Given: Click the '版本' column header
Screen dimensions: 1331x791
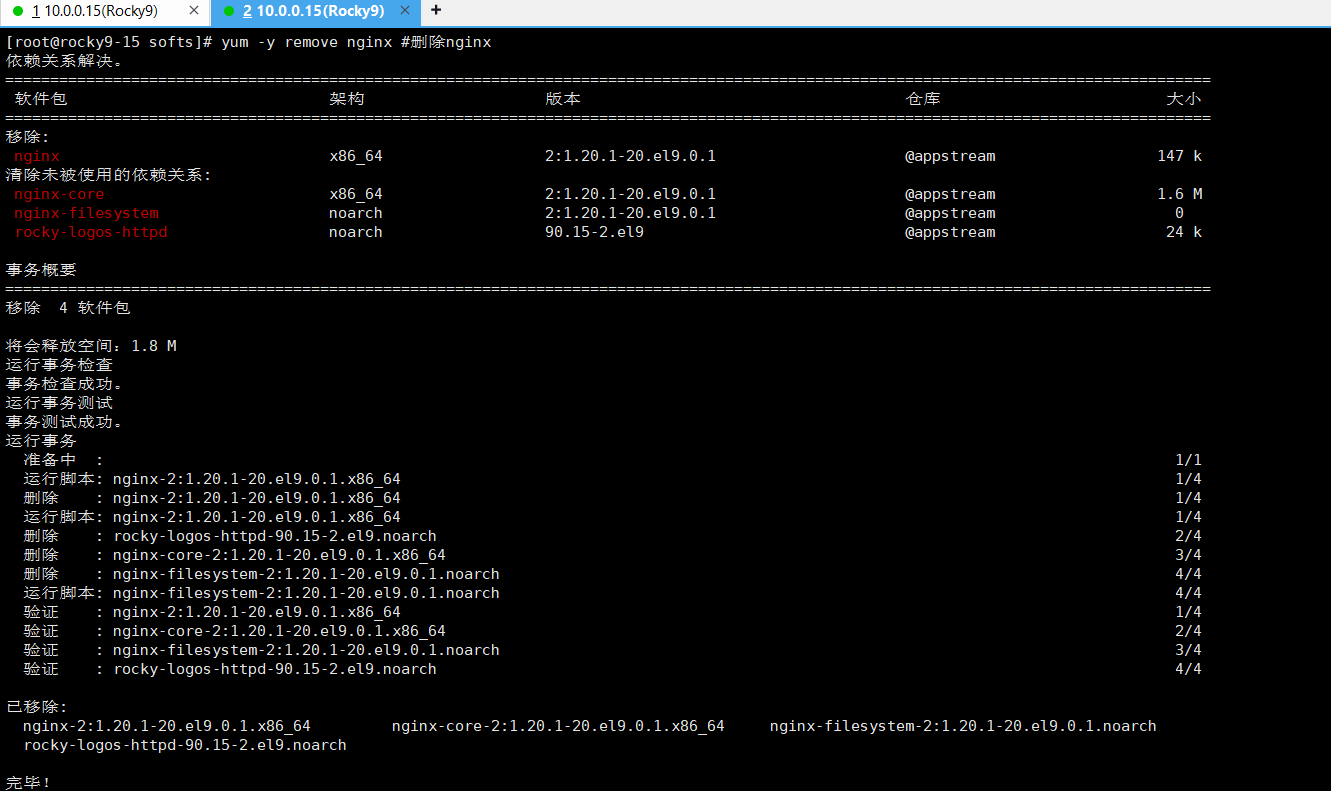Looking at the screenshot, I should [x=563, y=99].
